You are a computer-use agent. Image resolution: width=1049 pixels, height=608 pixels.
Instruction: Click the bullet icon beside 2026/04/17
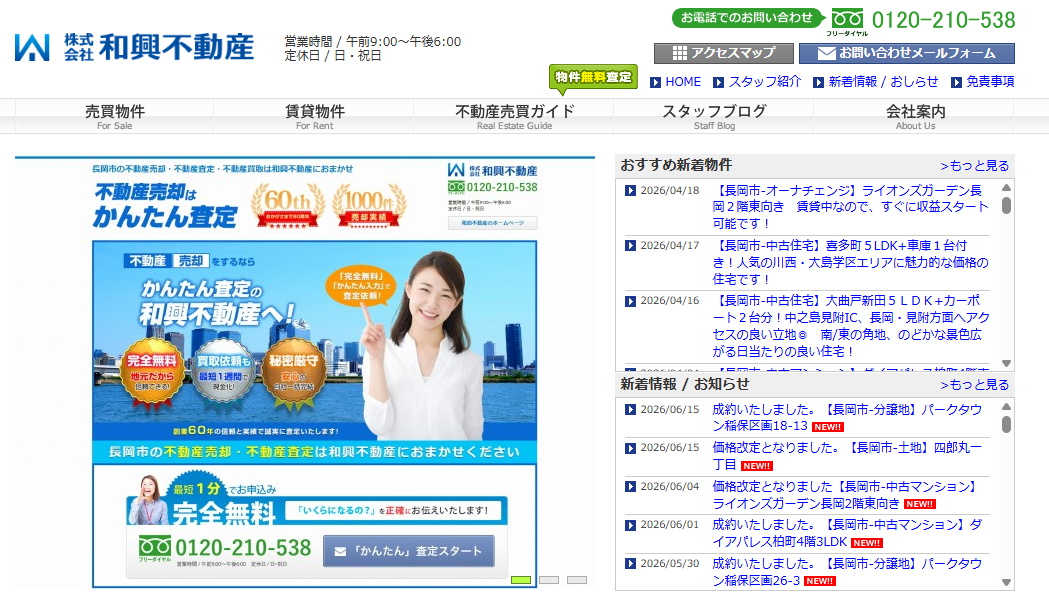(630, 245)
